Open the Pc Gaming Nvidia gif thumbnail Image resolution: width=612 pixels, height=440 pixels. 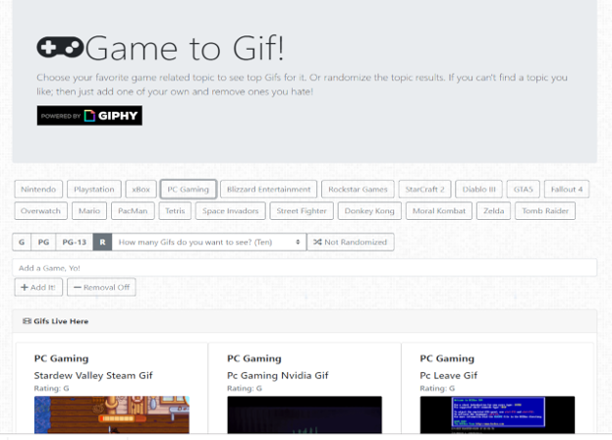[x=304, y=415]
